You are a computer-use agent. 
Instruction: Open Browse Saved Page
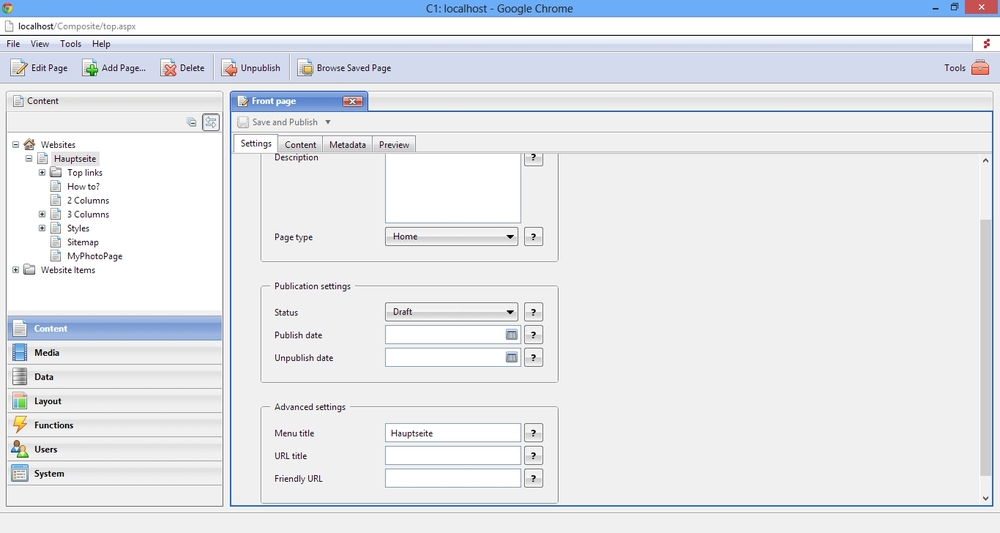tap(344, 68)
